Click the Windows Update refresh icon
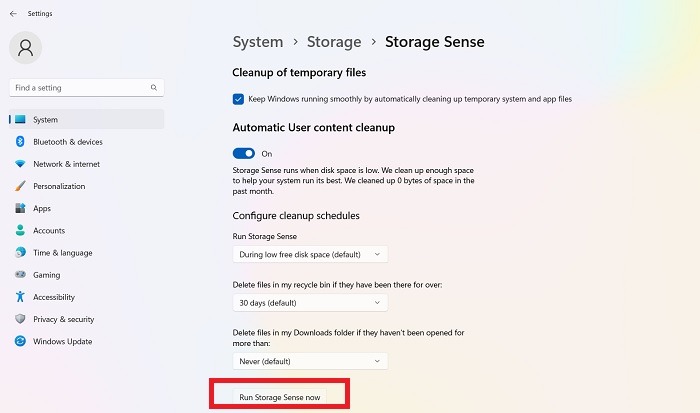 (20, 341)
